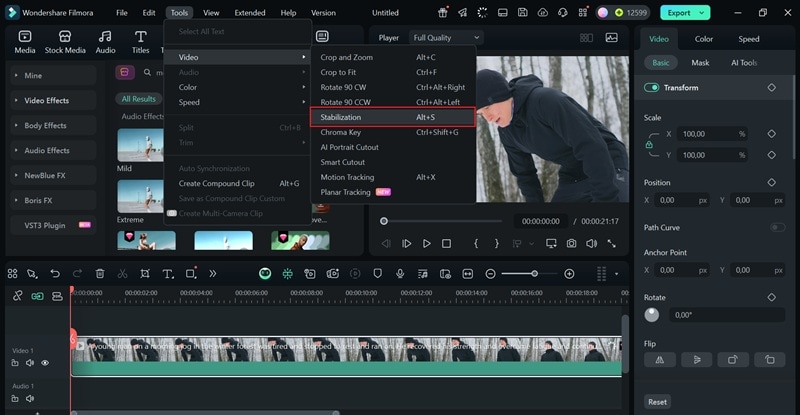
Task: Click the image scope icon above player
Action: coord(611,37)
